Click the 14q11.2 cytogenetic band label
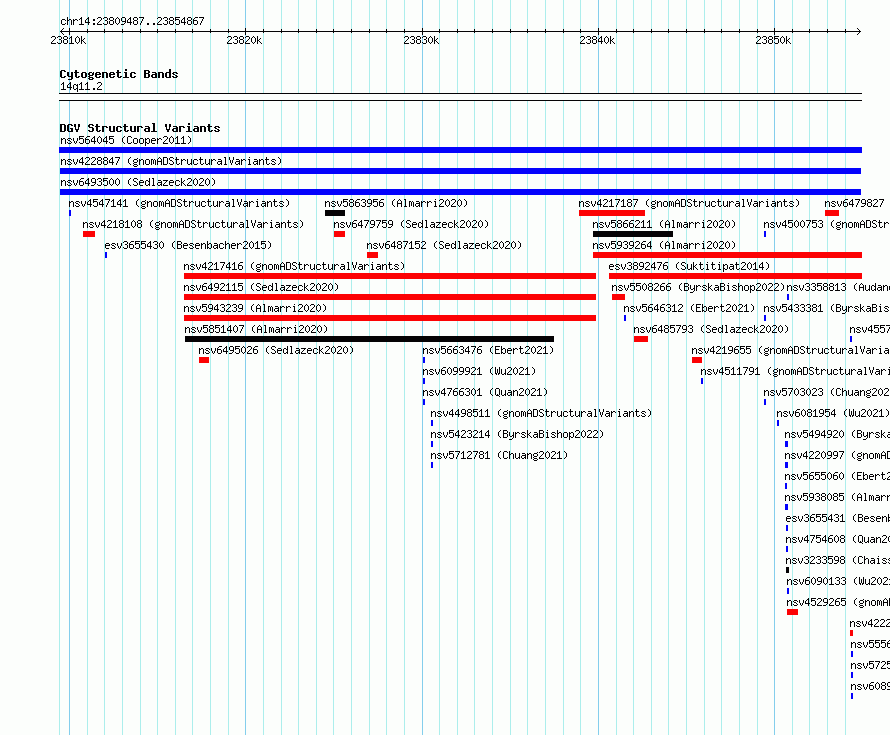This screenshot has height=735, width=890. point(81,86)
